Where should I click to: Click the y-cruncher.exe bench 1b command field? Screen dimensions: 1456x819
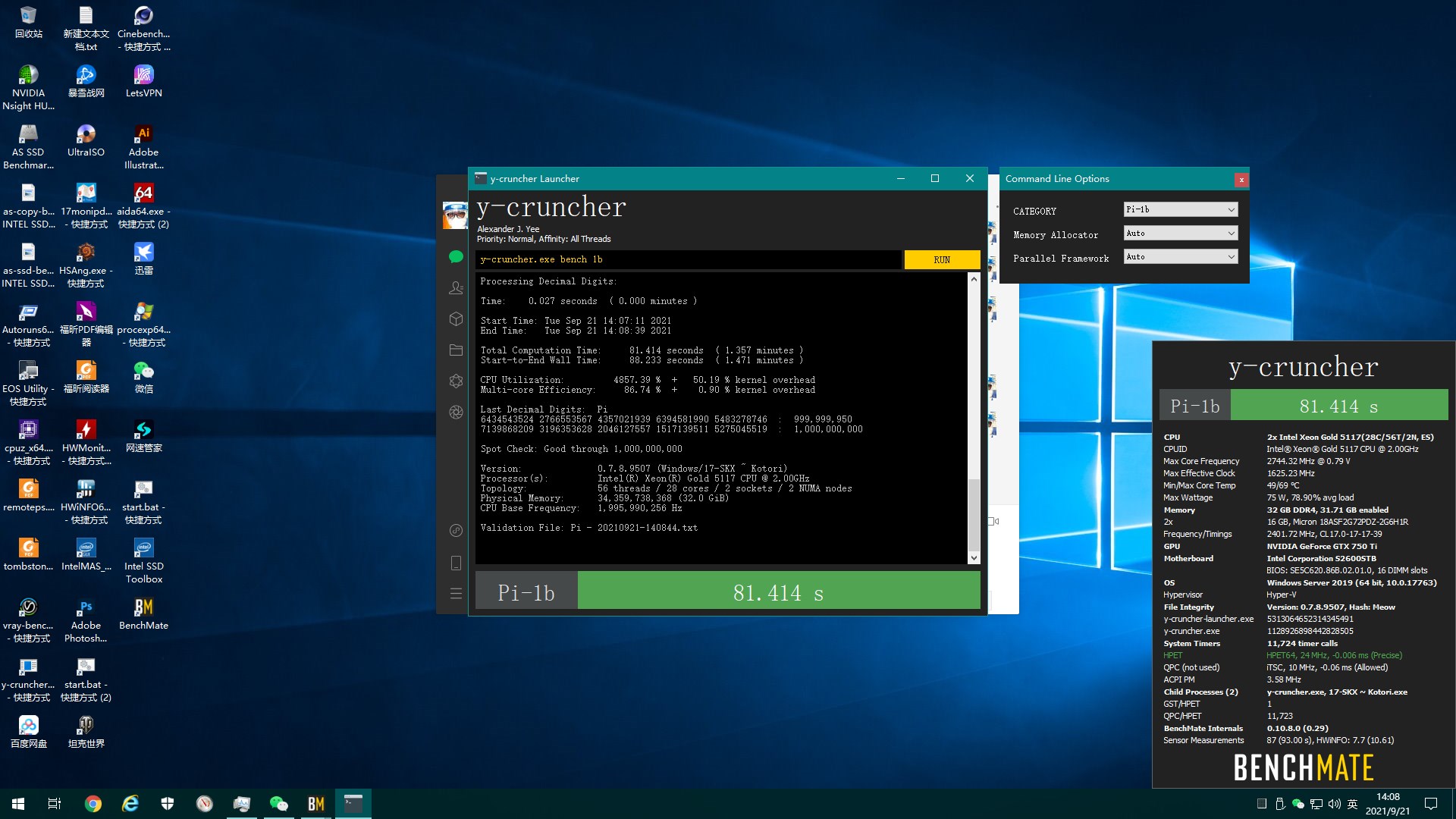coord(689,259)
